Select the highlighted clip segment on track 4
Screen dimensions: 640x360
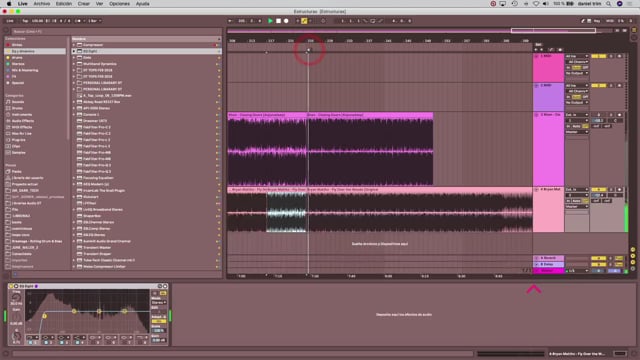pos(286,212)
